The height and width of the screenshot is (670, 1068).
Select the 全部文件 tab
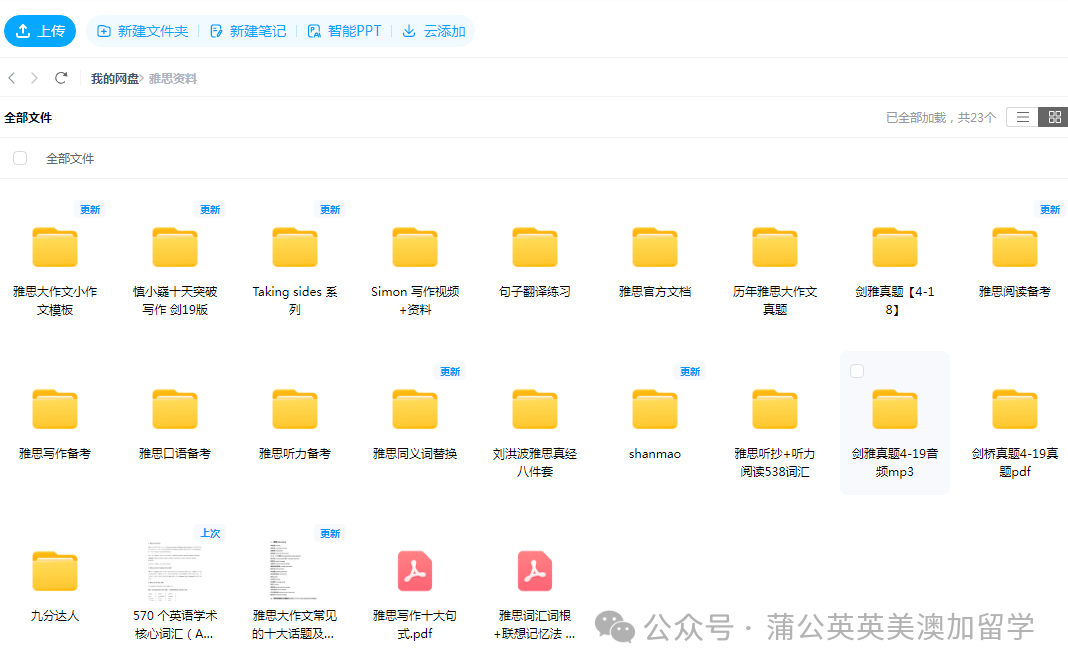(x=29, y=117)
